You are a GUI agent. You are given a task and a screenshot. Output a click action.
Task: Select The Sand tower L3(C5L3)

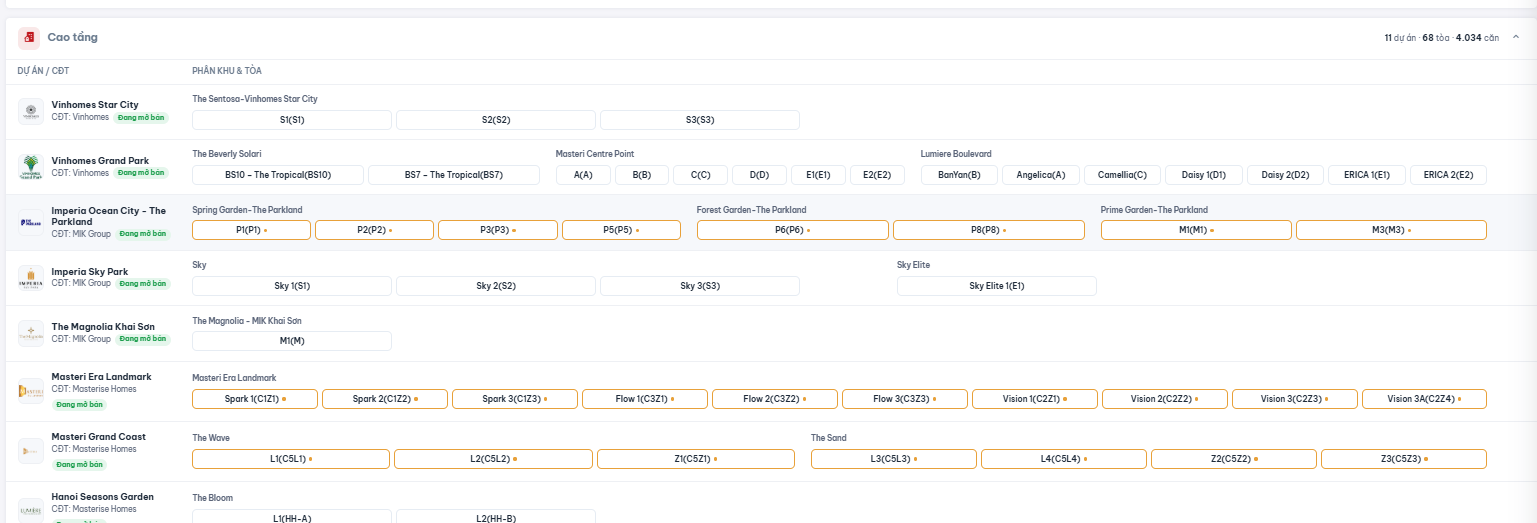tap(894, 459)
